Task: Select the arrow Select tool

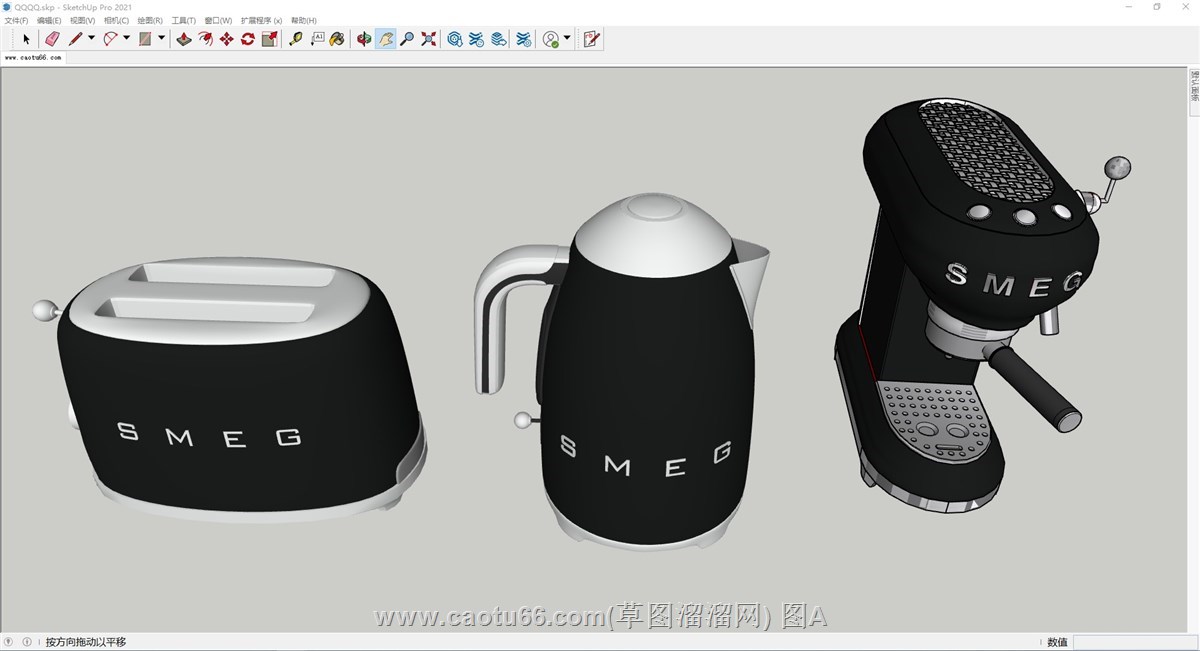Action: click(x=27, y=39)
